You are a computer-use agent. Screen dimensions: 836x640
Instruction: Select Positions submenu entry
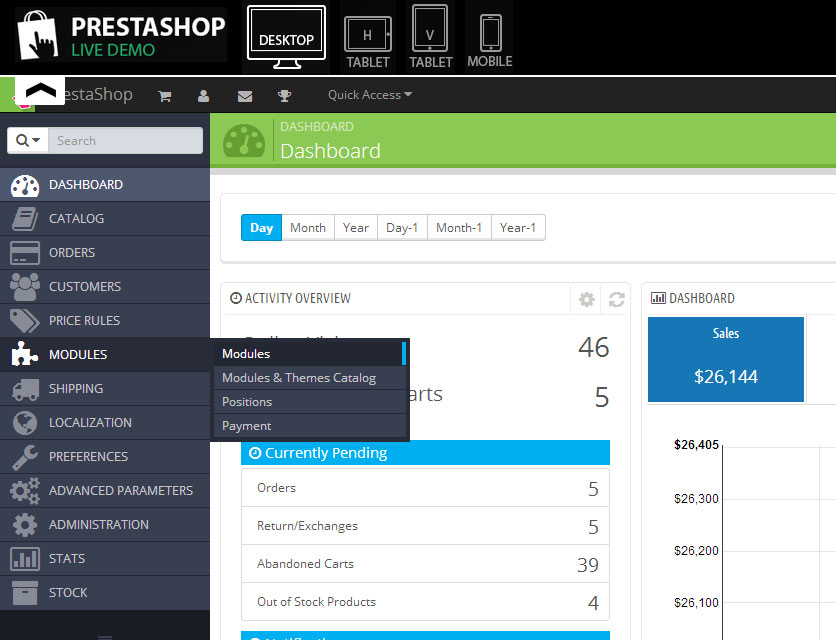pyautogui.click(x=310, y=402)
